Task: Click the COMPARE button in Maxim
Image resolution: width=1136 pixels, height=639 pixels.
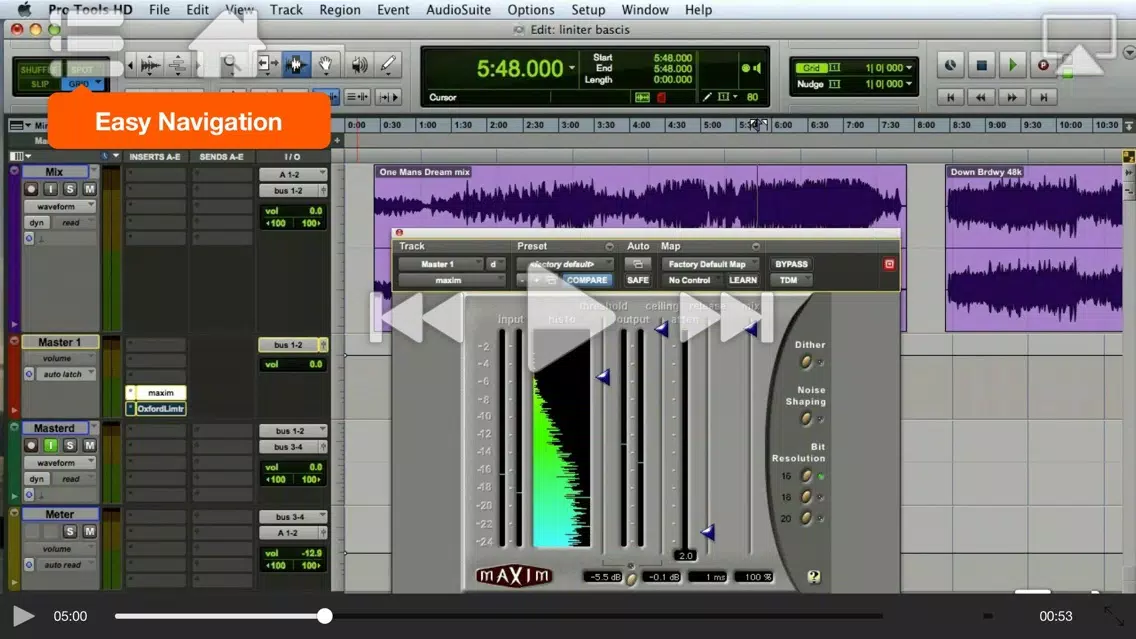Action: [x=587, y=280]
